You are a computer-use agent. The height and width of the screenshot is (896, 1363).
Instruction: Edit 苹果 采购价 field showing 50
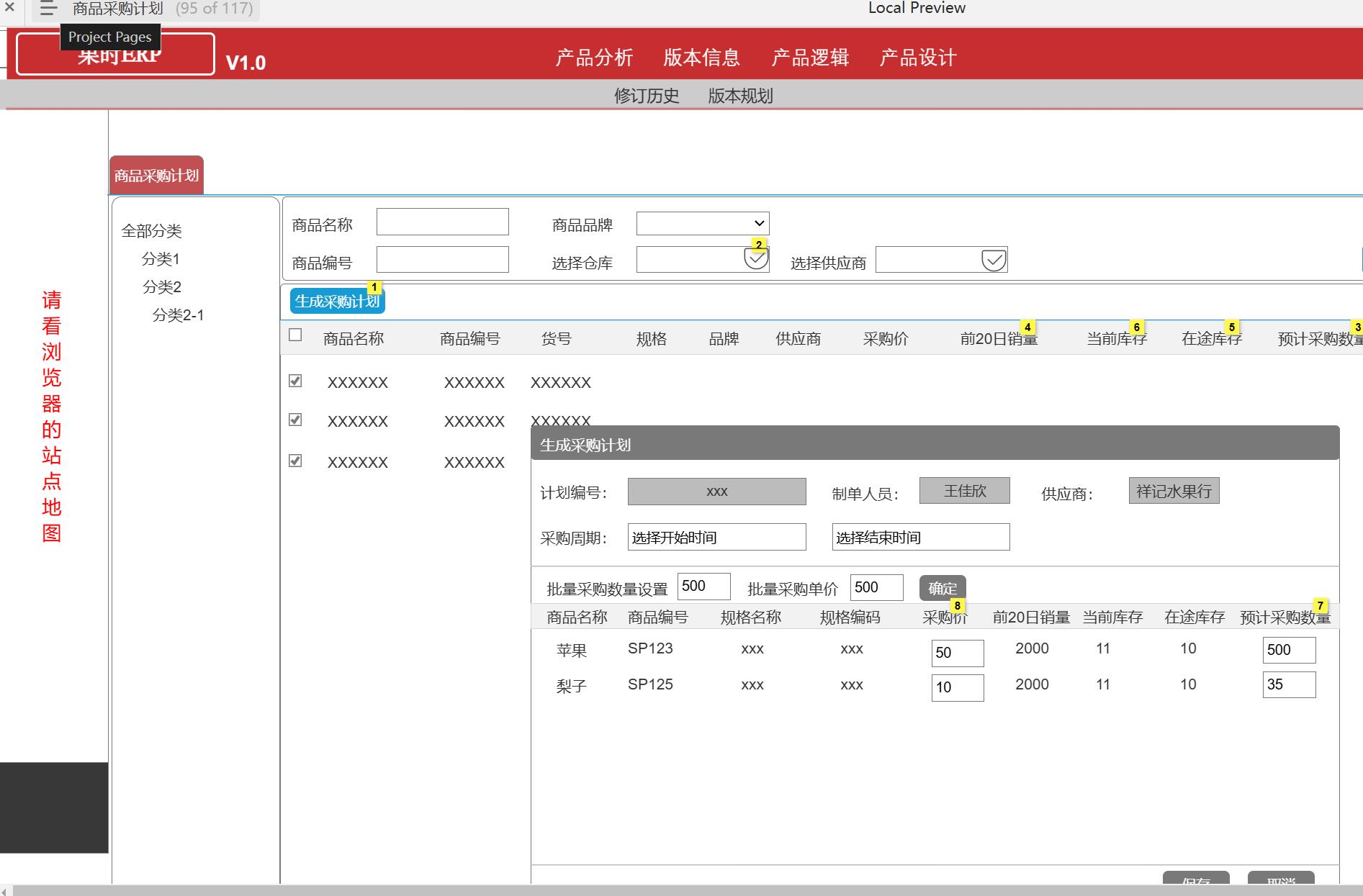point(958,653)
